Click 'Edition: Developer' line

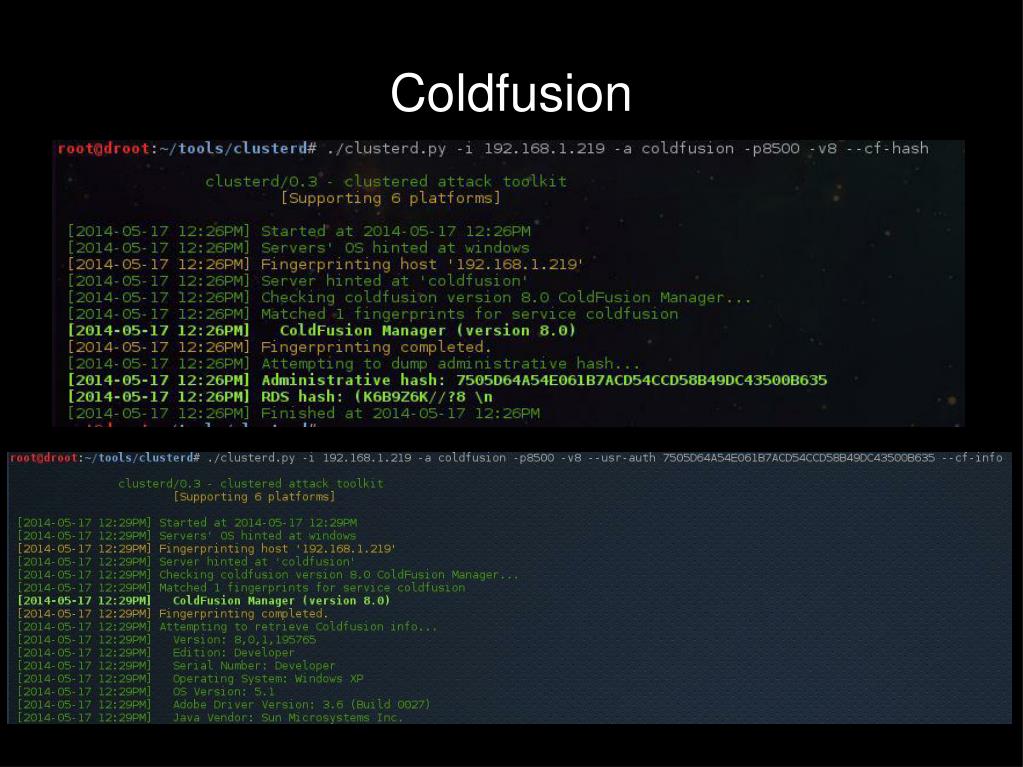[x=234, y=653]
